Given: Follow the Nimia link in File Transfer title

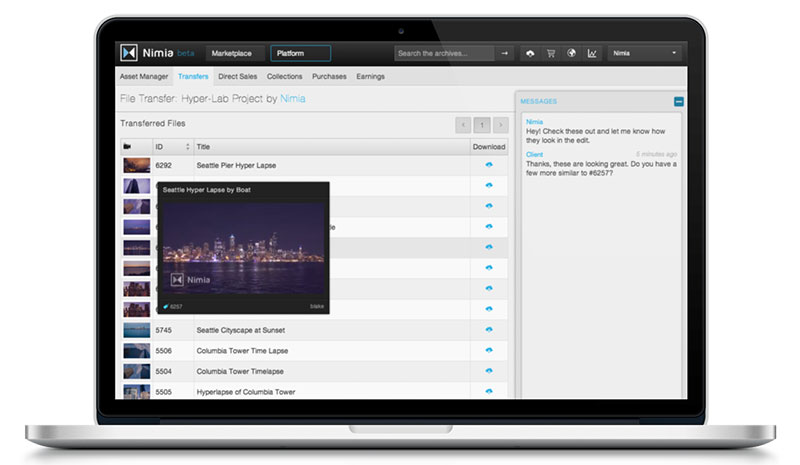Looking at the screenshot, I should click(x=293, y=99).
